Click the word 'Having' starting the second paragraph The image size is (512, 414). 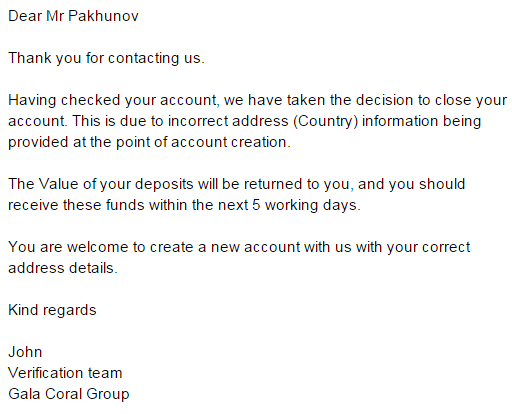32,100
